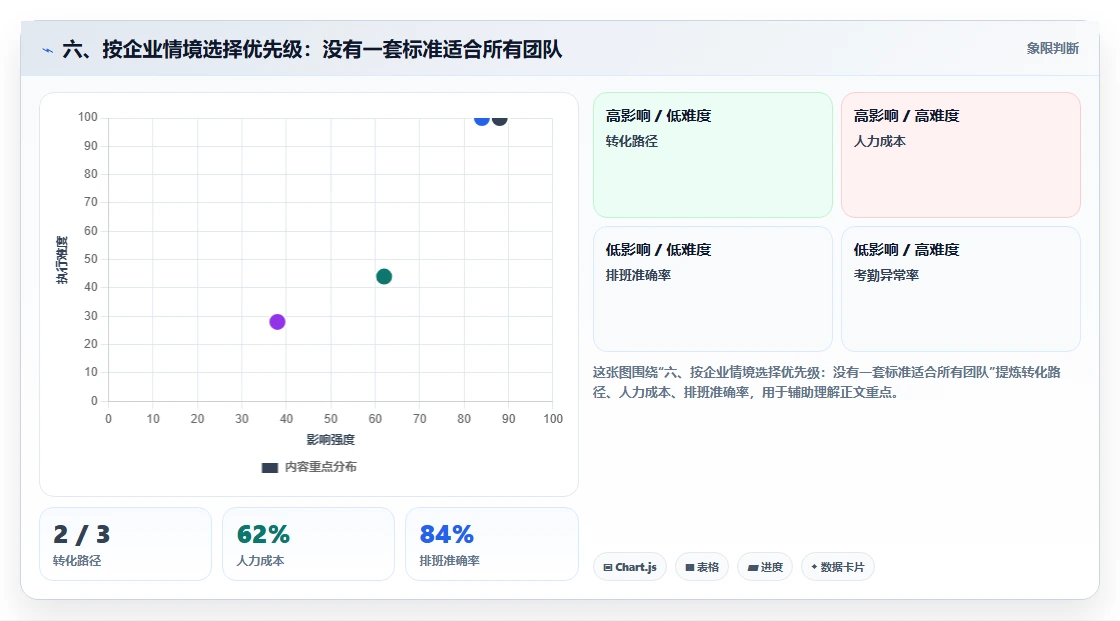This screenshot has height=621, width=1120.
Task: Click the 考勤异常率 text
Action: tap(886, 275)
